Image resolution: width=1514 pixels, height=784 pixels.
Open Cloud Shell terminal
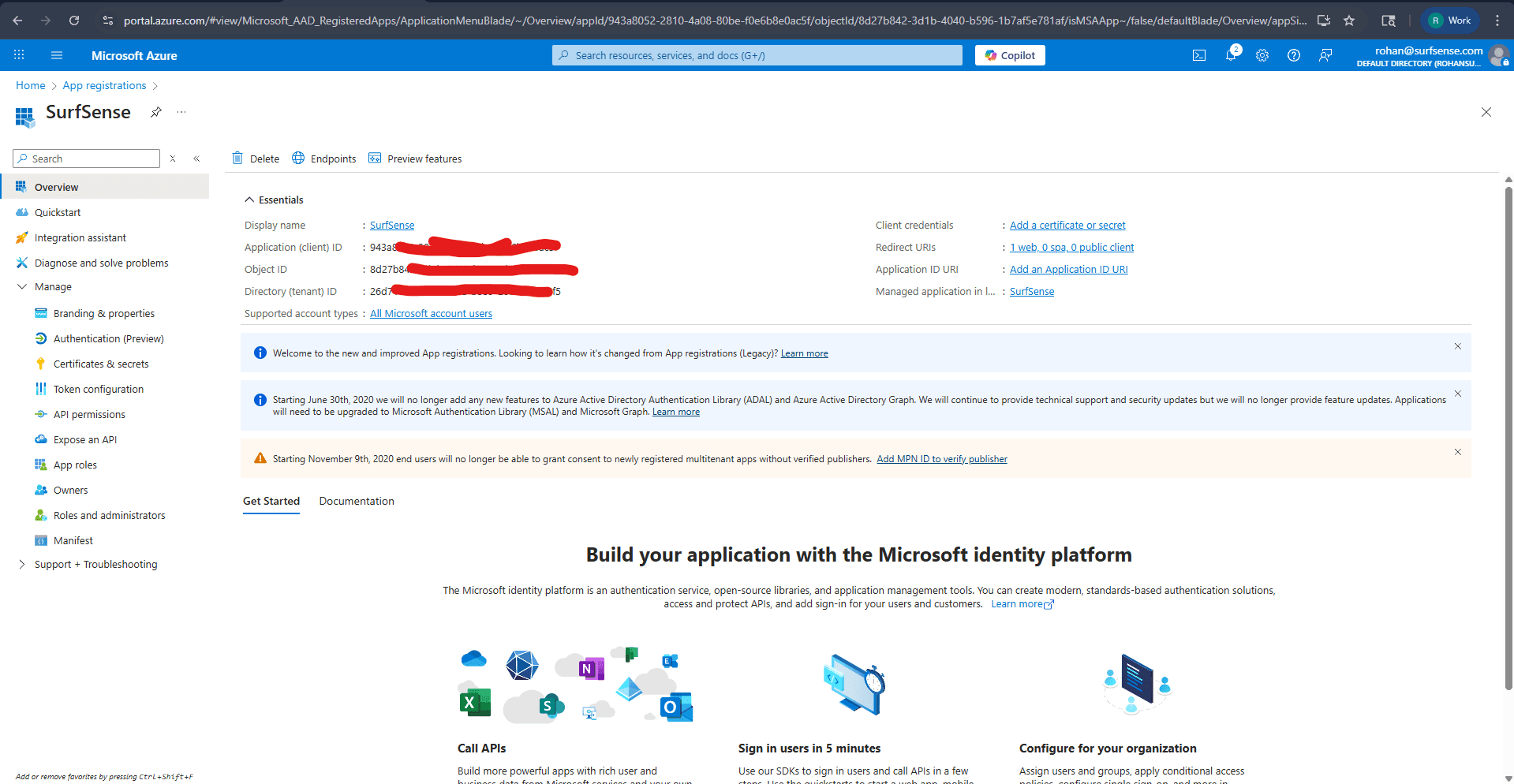[x=1198, y=55]
